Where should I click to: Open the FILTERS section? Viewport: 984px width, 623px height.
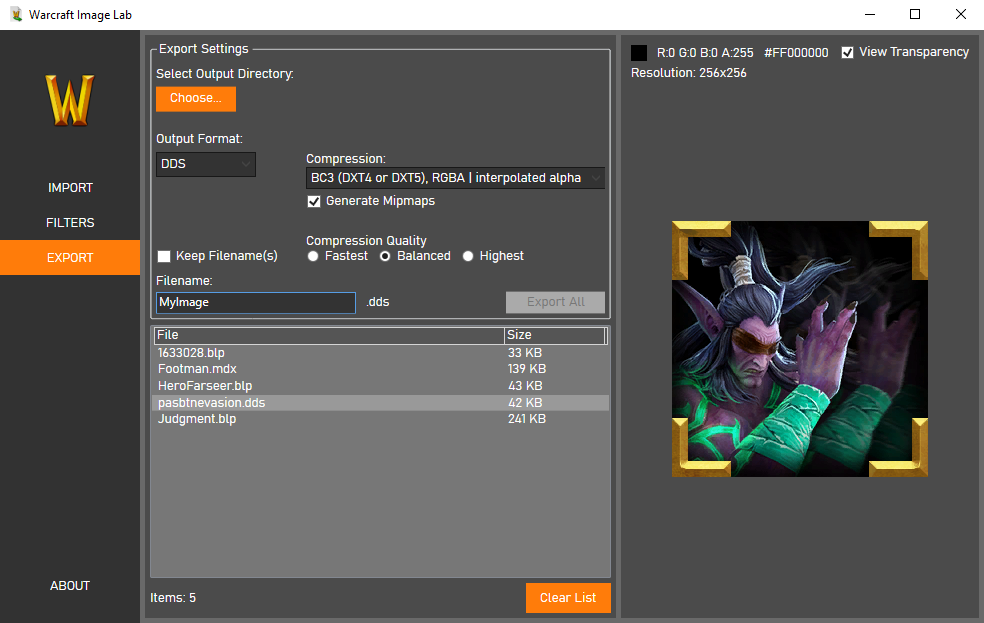(70, 223)
